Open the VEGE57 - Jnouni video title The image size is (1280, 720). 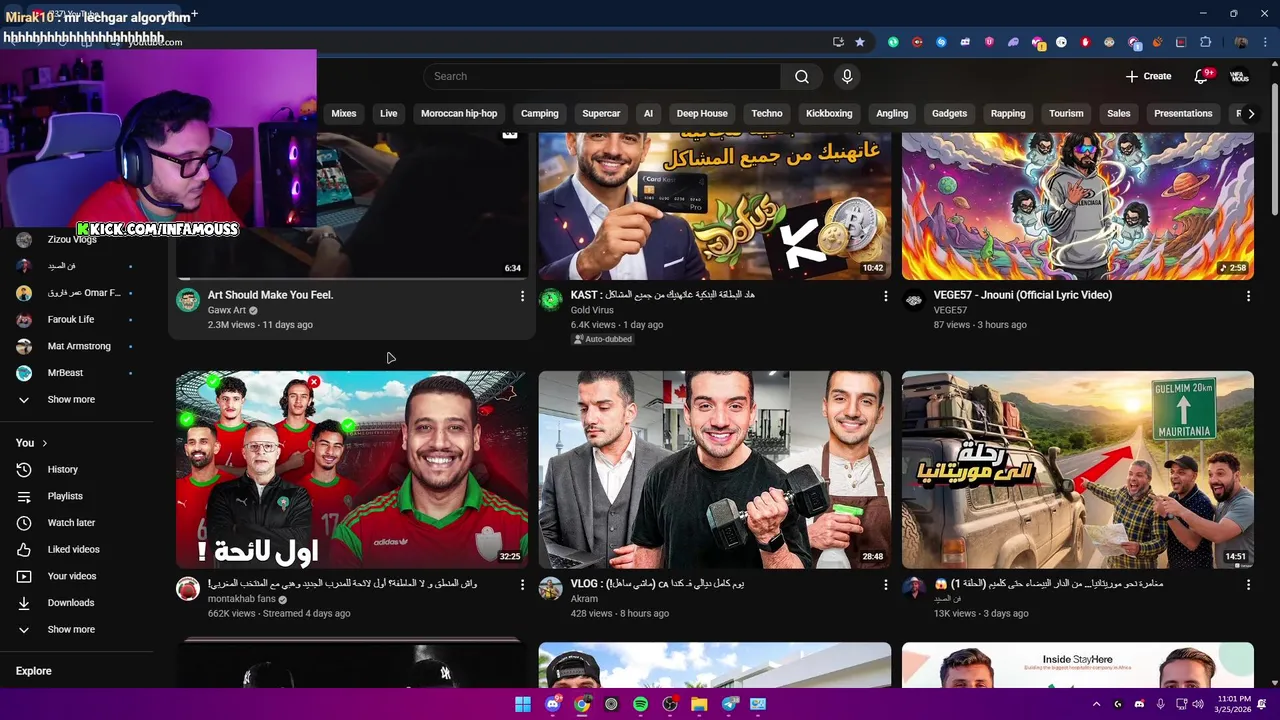(1022, 295)
